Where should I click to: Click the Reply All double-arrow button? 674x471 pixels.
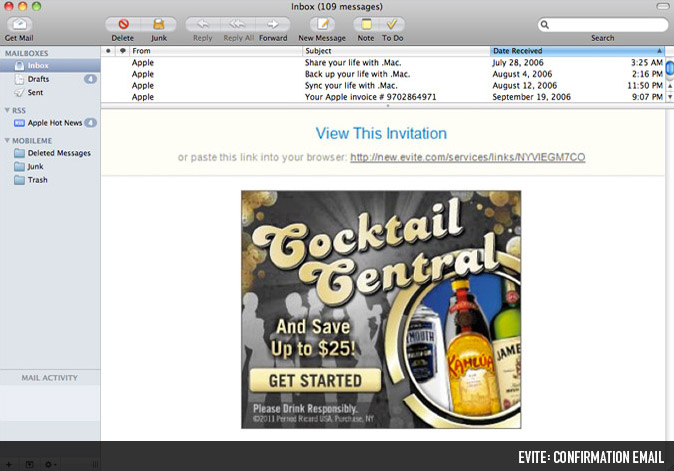(x=238, y=24)
